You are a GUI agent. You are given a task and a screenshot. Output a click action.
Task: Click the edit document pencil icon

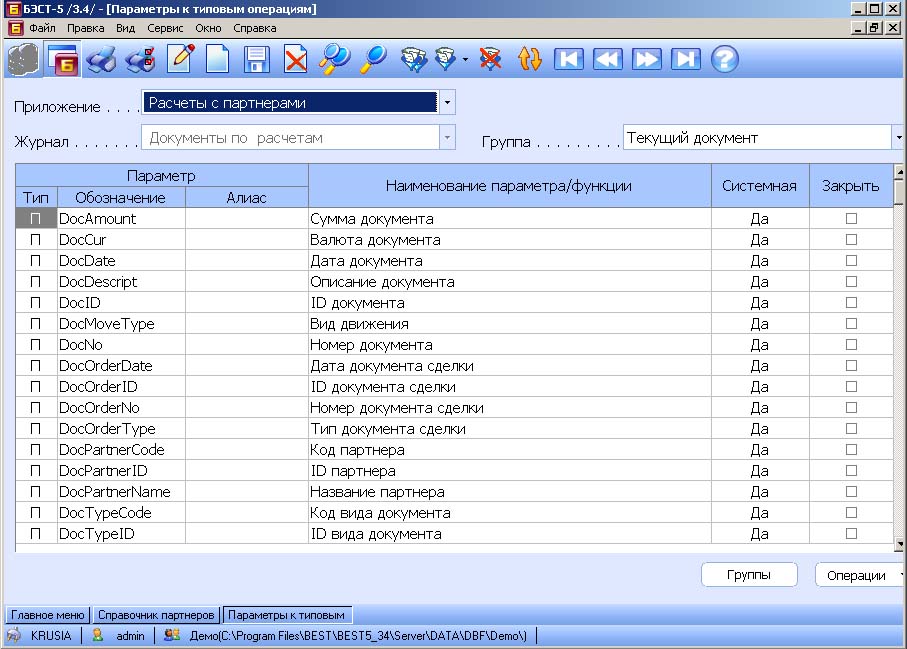point(180,59)
